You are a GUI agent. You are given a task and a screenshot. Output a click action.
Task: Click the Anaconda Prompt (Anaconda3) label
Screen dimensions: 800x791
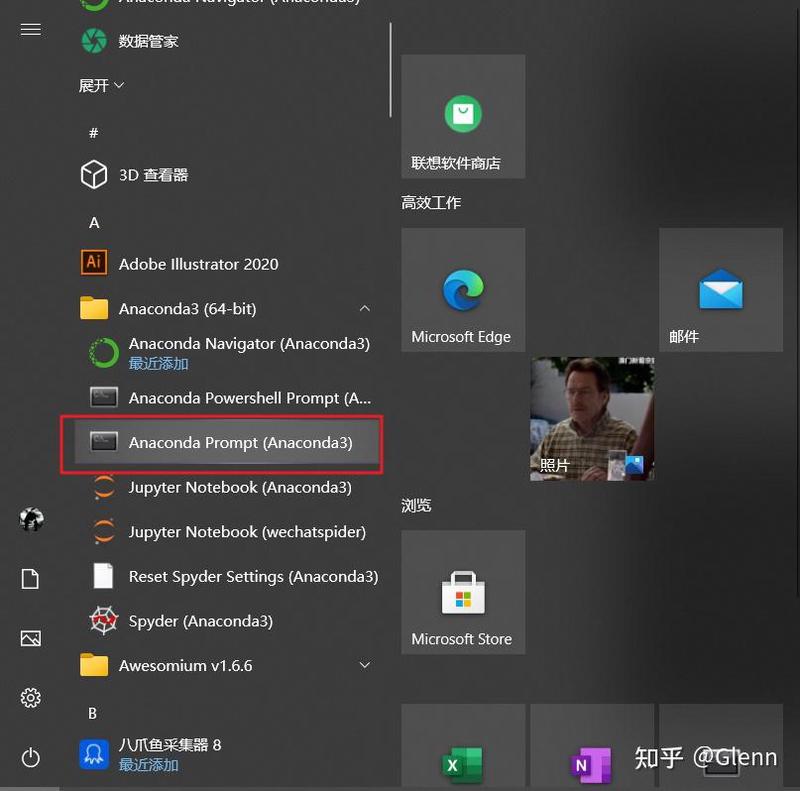coord(241,442)
